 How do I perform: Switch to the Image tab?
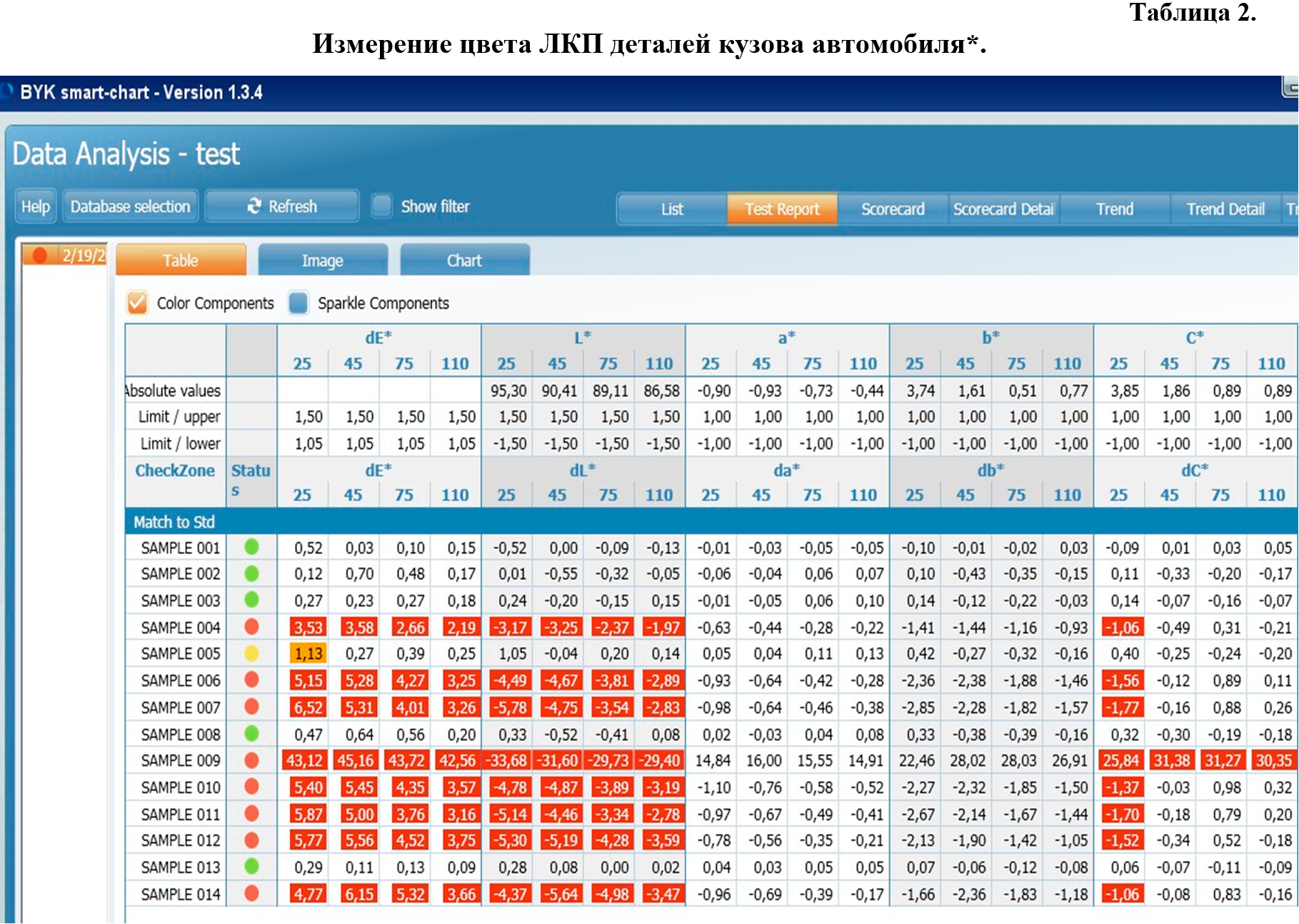[323, 260]
